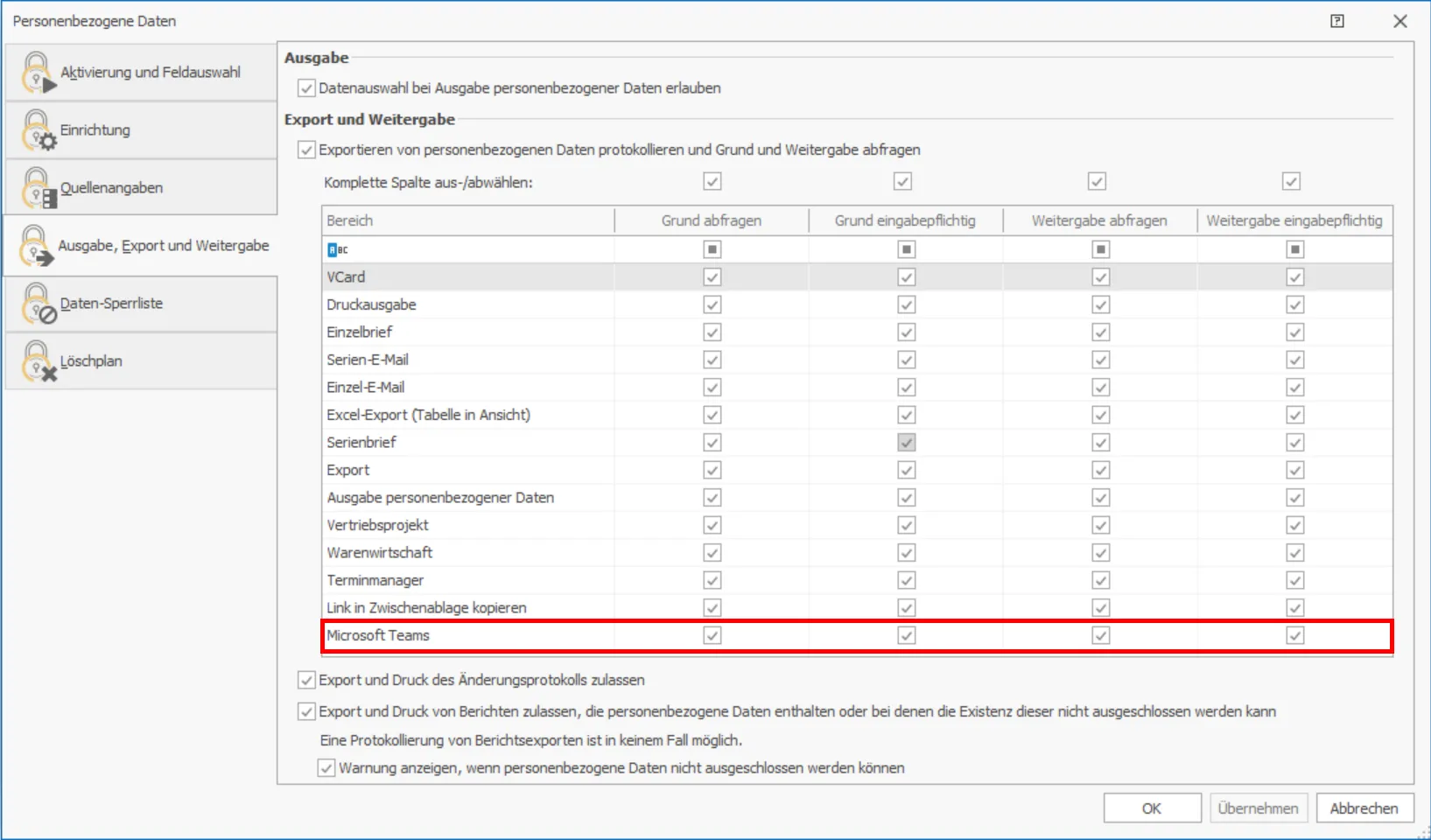Cancel the dialog with Abbrechen

pos(1364,808)
